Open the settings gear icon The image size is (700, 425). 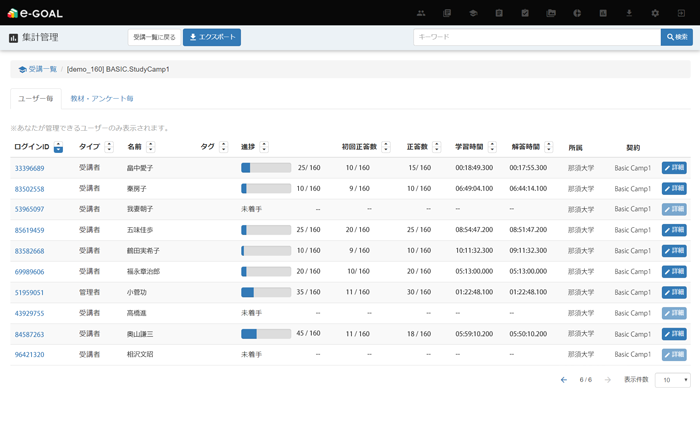point(655,13)
